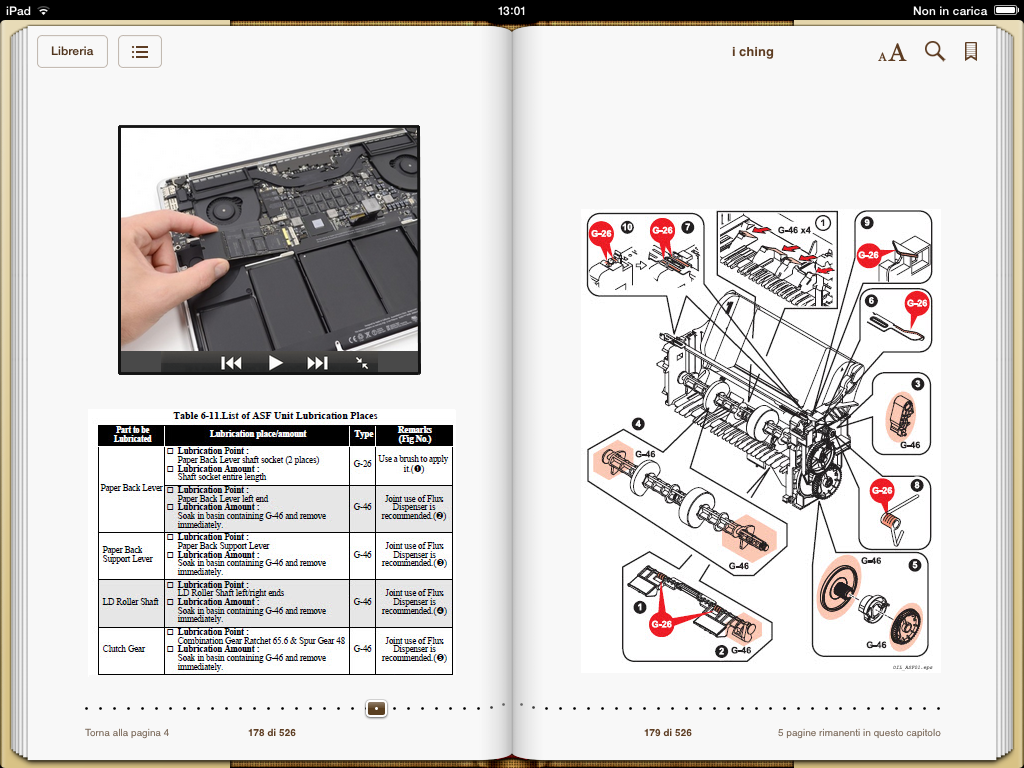Tap the 179 di 526 page number
Image resolution: width=1024 pixels, height=768 pixels.
pos(668,733)
